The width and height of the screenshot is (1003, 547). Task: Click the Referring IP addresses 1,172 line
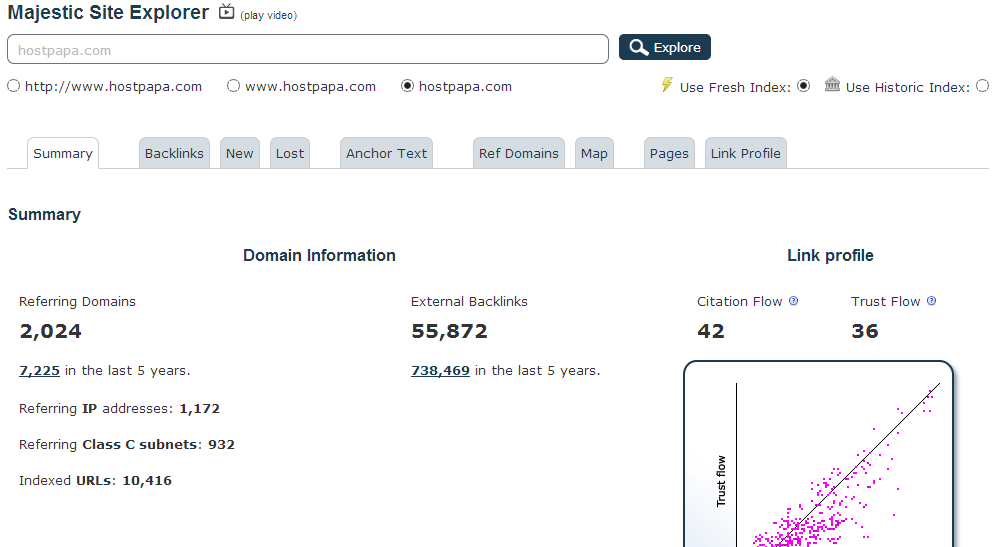120,408
